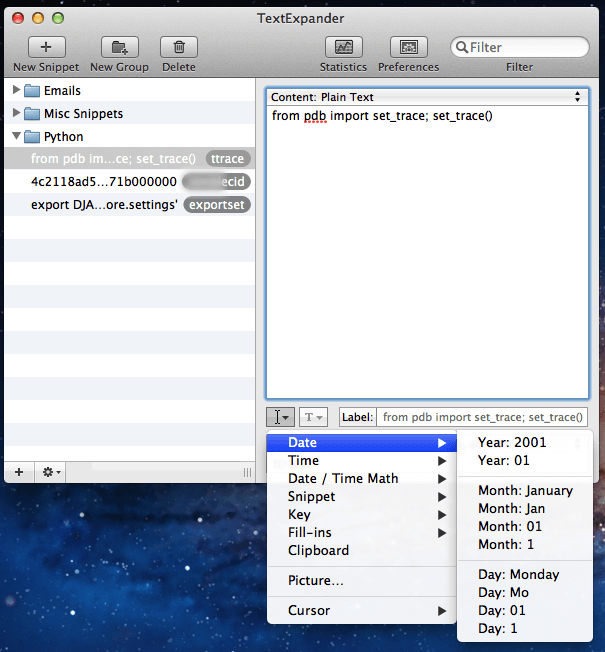Click the Delete trash icon
Screen dimensions: 605x652
point(179,47)
